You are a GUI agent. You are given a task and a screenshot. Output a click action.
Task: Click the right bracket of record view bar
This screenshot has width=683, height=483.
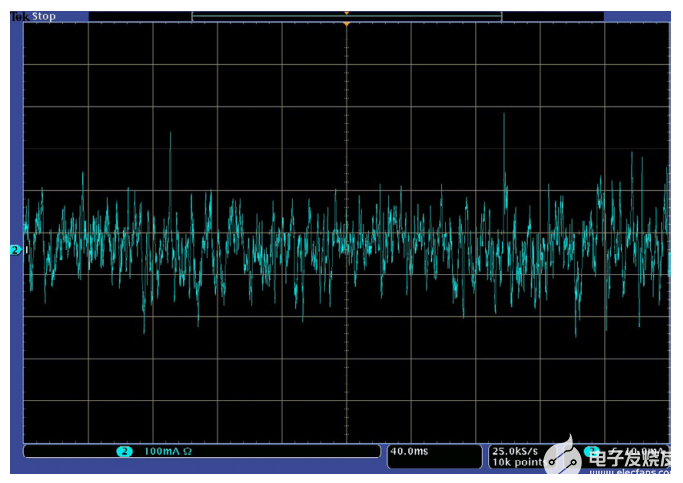coord(500,16)
